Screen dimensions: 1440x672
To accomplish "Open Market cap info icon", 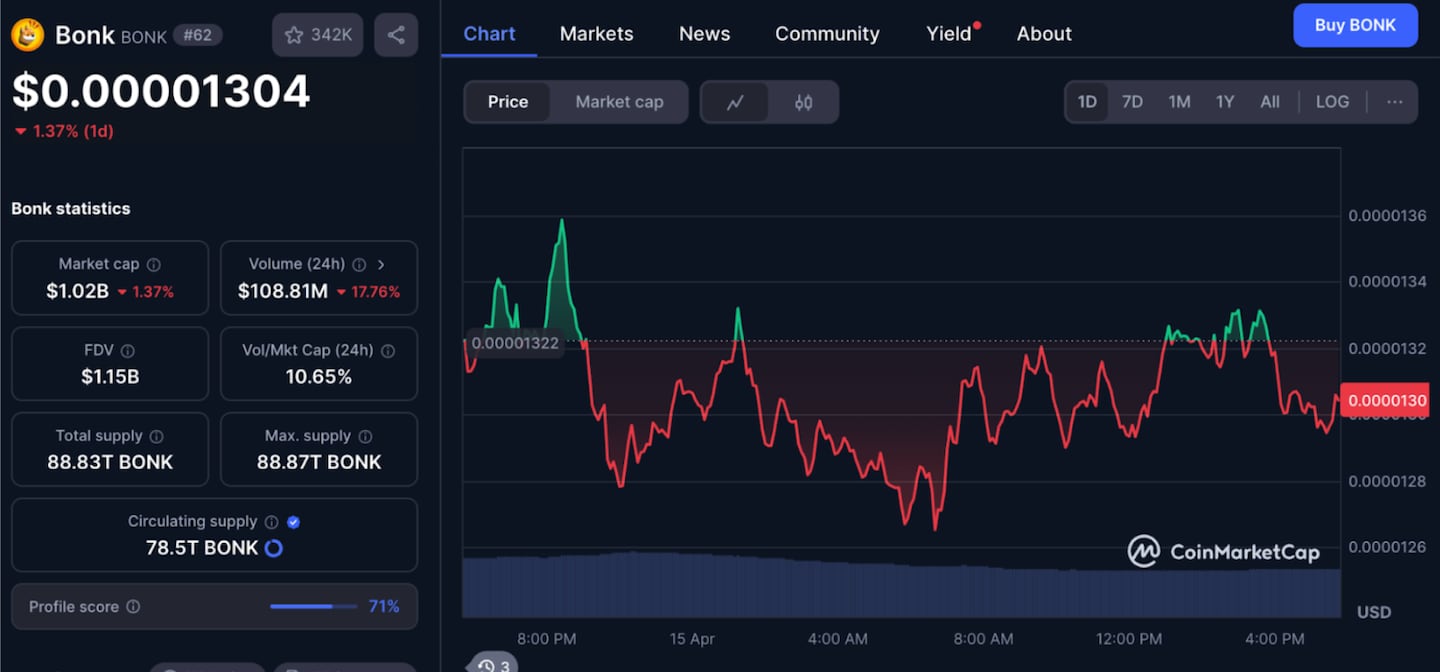I will [153, 265].
